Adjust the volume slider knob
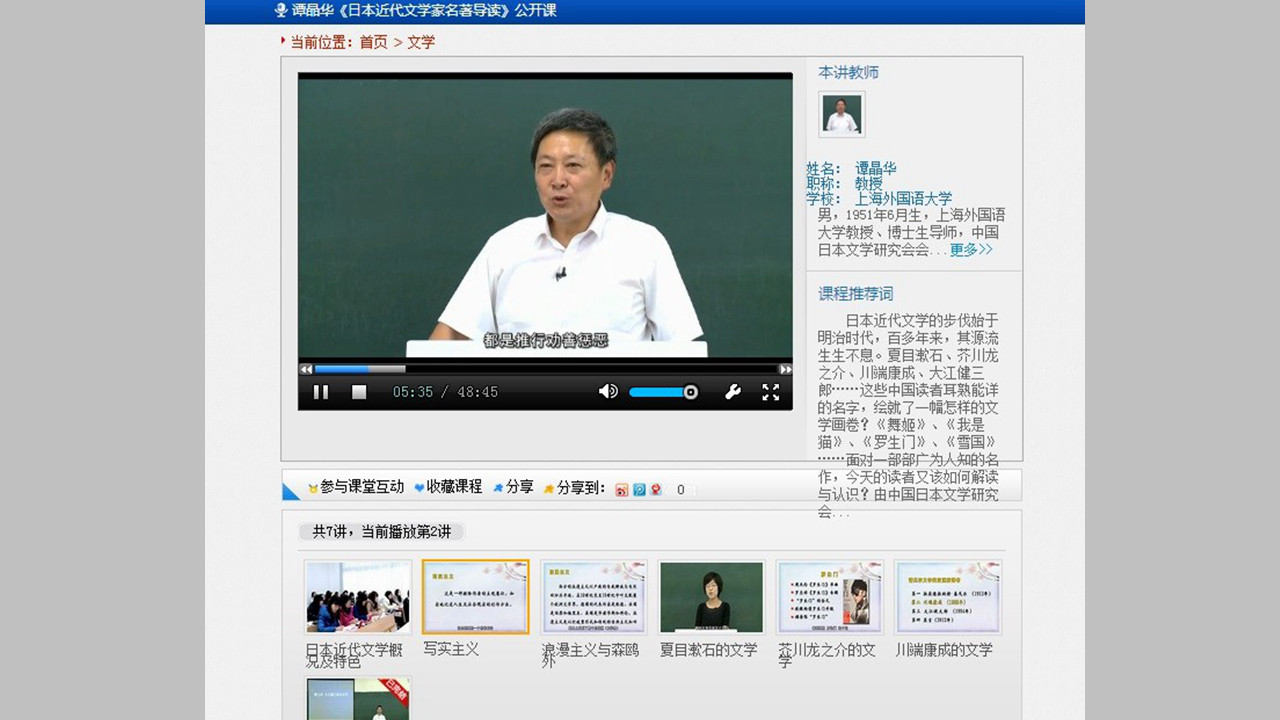 (690, 392)
